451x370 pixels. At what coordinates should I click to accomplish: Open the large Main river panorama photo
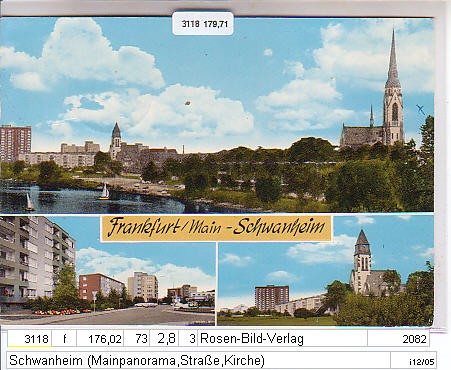pyautogui.click(x=217, y=115)
